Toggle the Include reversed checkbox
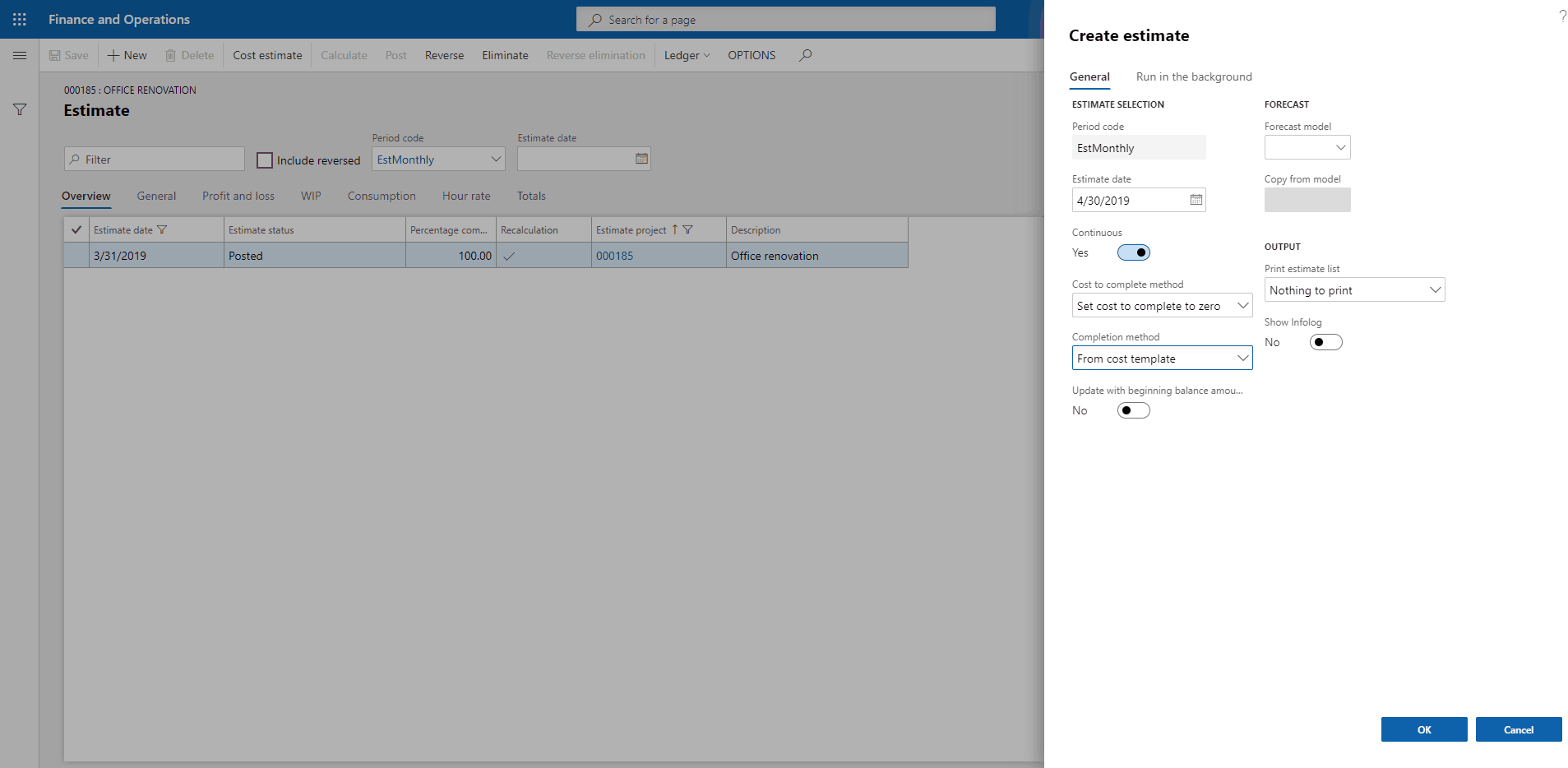This screenshot has width=1568, height=768. coord(265,160)
